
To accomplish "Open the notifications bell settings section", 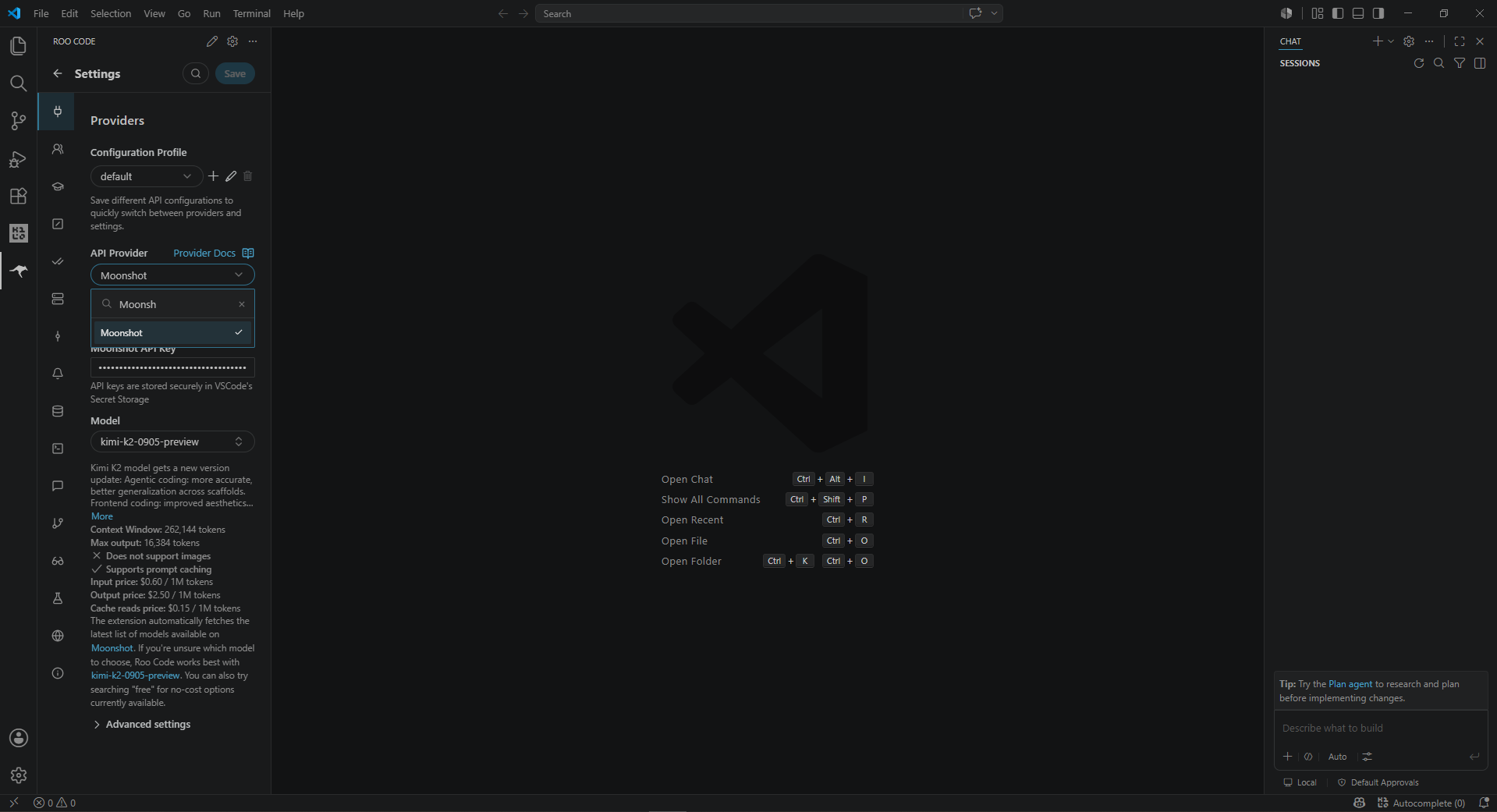I will tap(58, 374).
